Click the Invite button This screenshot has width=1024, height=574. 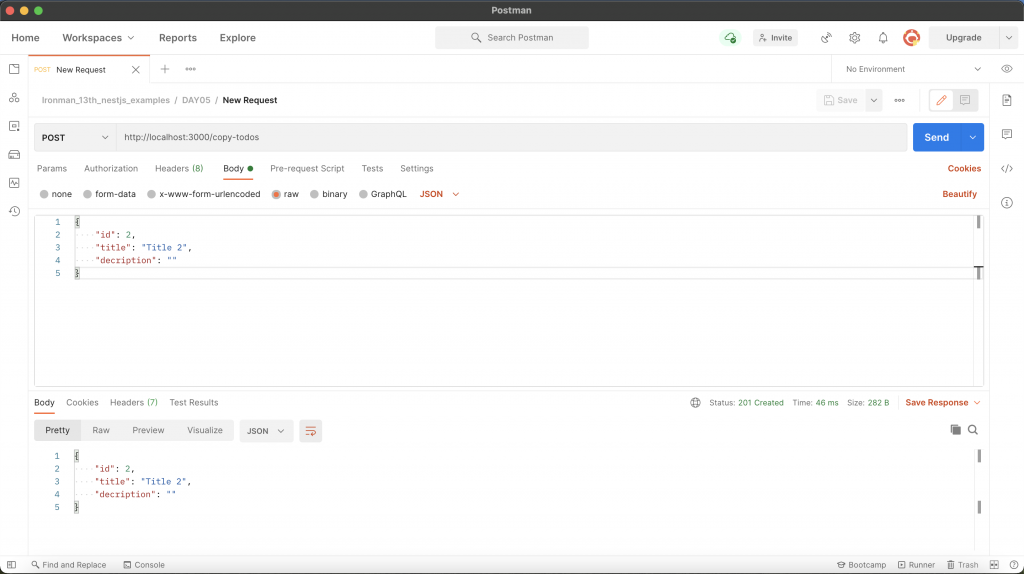775,38
